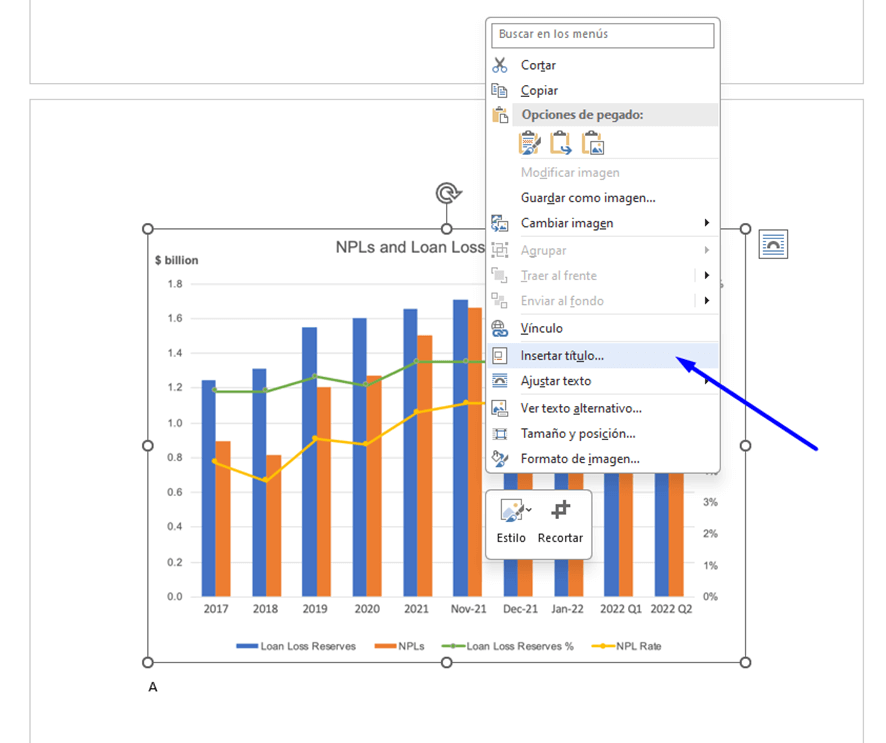The width and height of the screenshot is (886, 743).
Task: Click the top-left resize handle of chart
Action: click(x=148, y=229)
